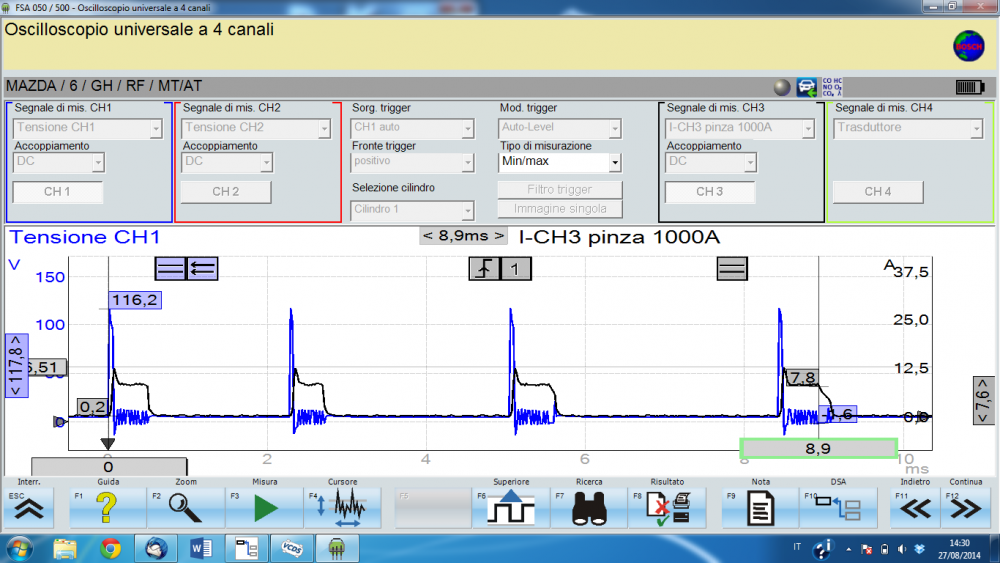Open the F9 Nota document icon
Screen dimensions: 1000x563
pos(760,508)
